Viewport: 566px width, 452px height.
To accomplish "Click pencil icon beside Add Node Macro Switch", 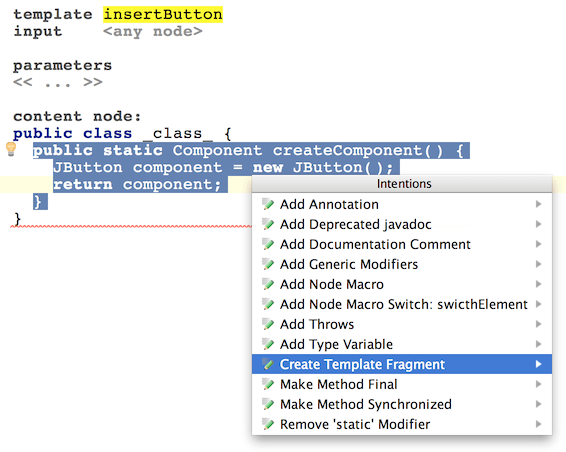I will click(268, 304).
